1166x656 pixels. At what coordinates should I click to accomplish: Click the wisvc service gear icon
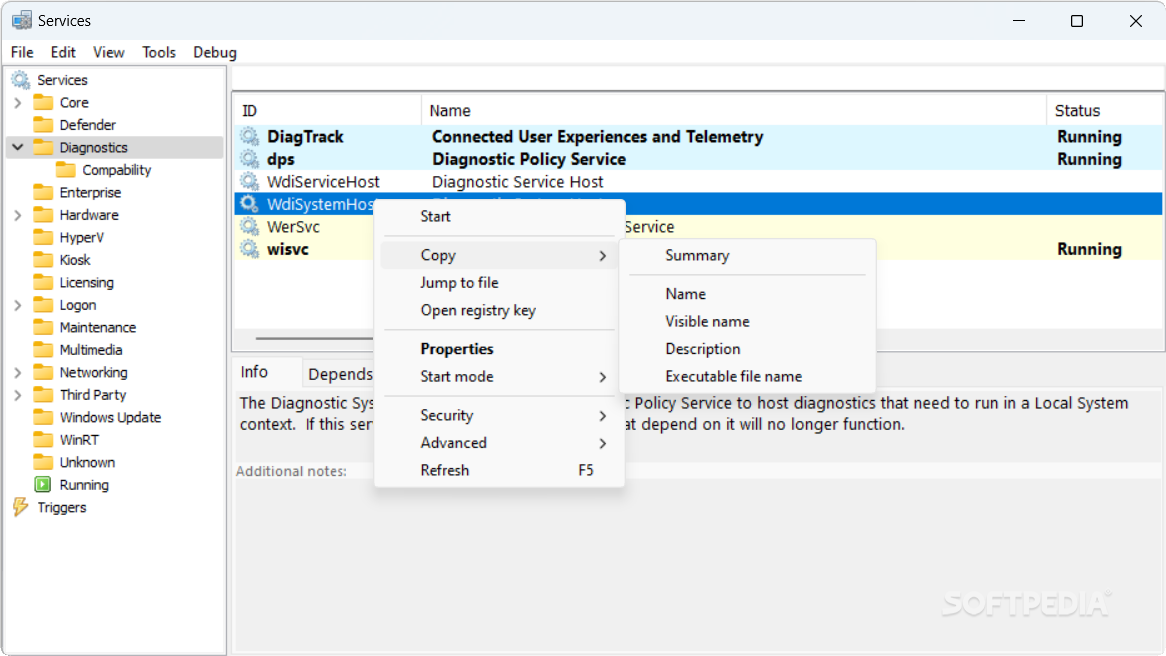[x=249, y=248]
